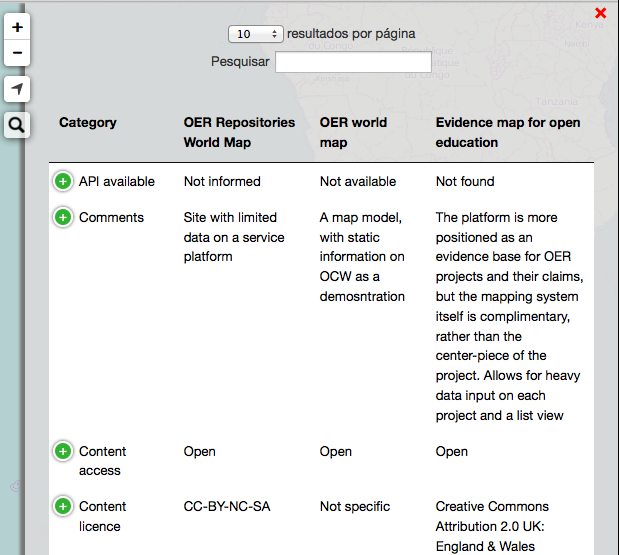The height and width of the screenshot is (555, 619).
Task: Click the 'Pesquisar' label
Action: tap(240, 62)
